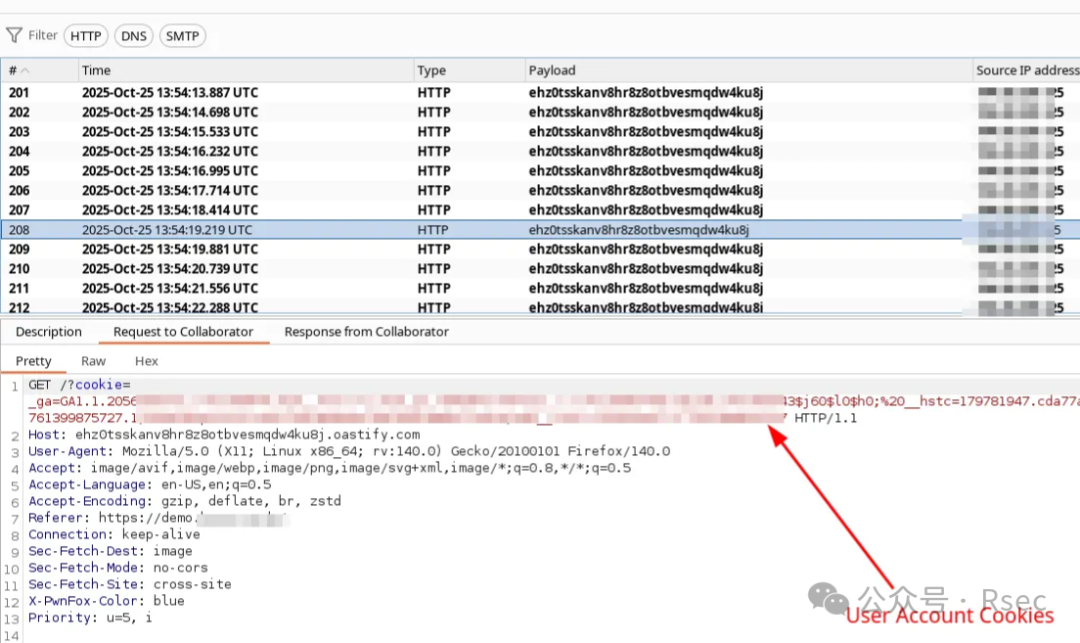This screenshot has width=1080, height=643.
Task: Select highlighted interaction row 208
Action: coord(540,230)
